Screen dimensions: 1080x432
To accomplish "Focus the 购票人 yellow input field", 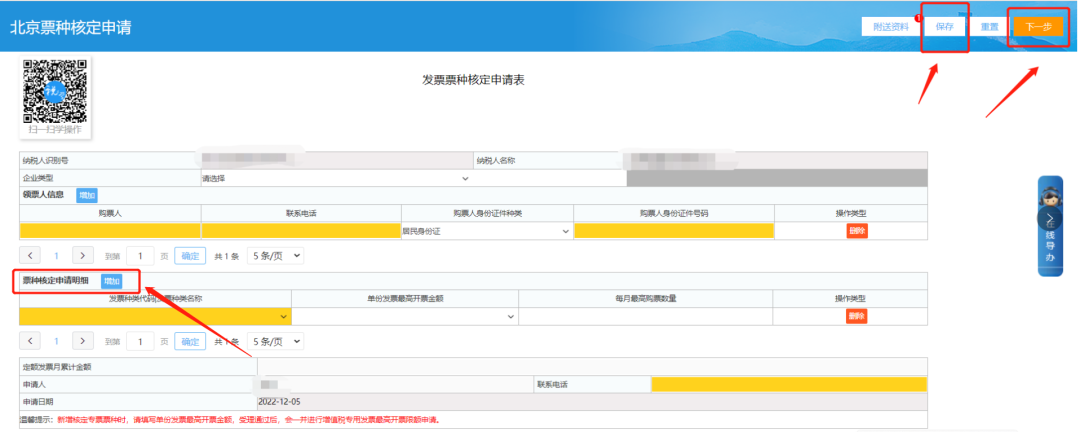I will (x=110, y=231).
